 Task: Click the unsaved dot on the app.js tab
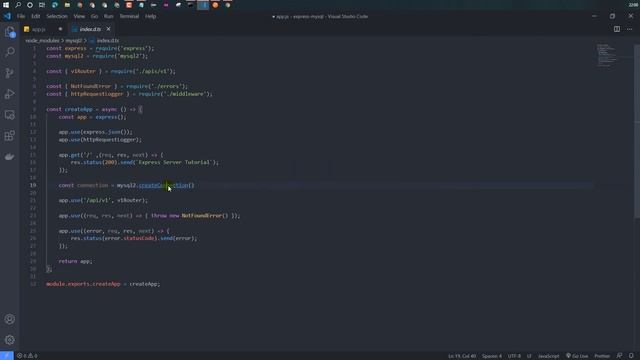click(60, 29)
